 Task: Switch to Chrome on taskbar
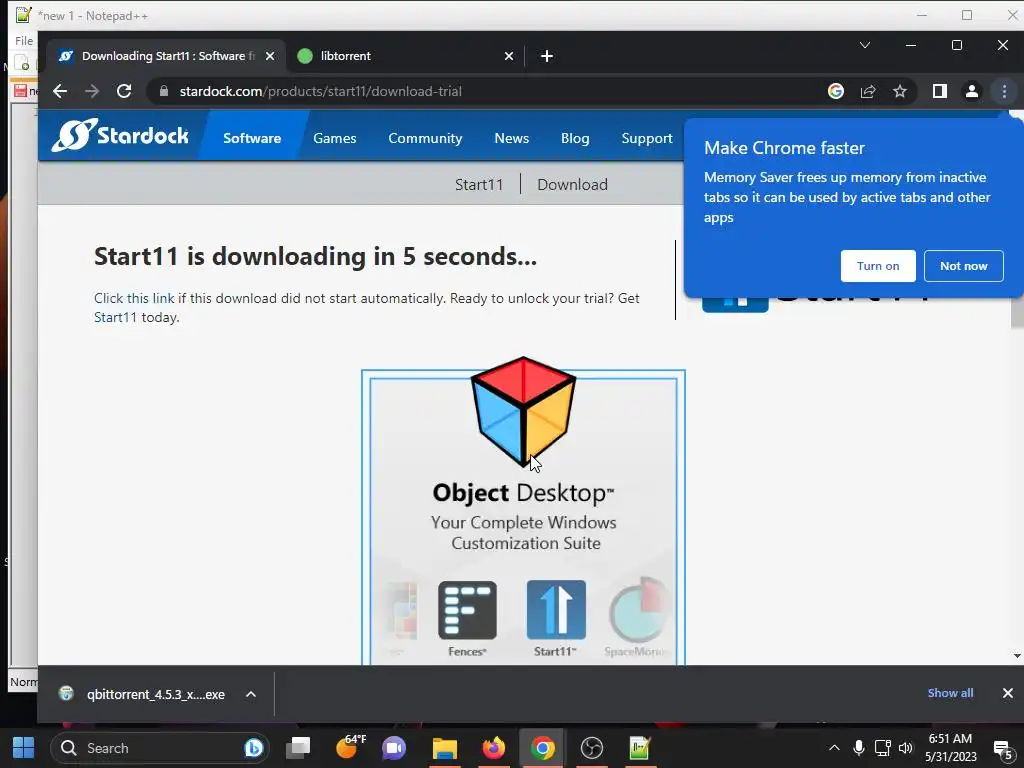tap(543, 748)
